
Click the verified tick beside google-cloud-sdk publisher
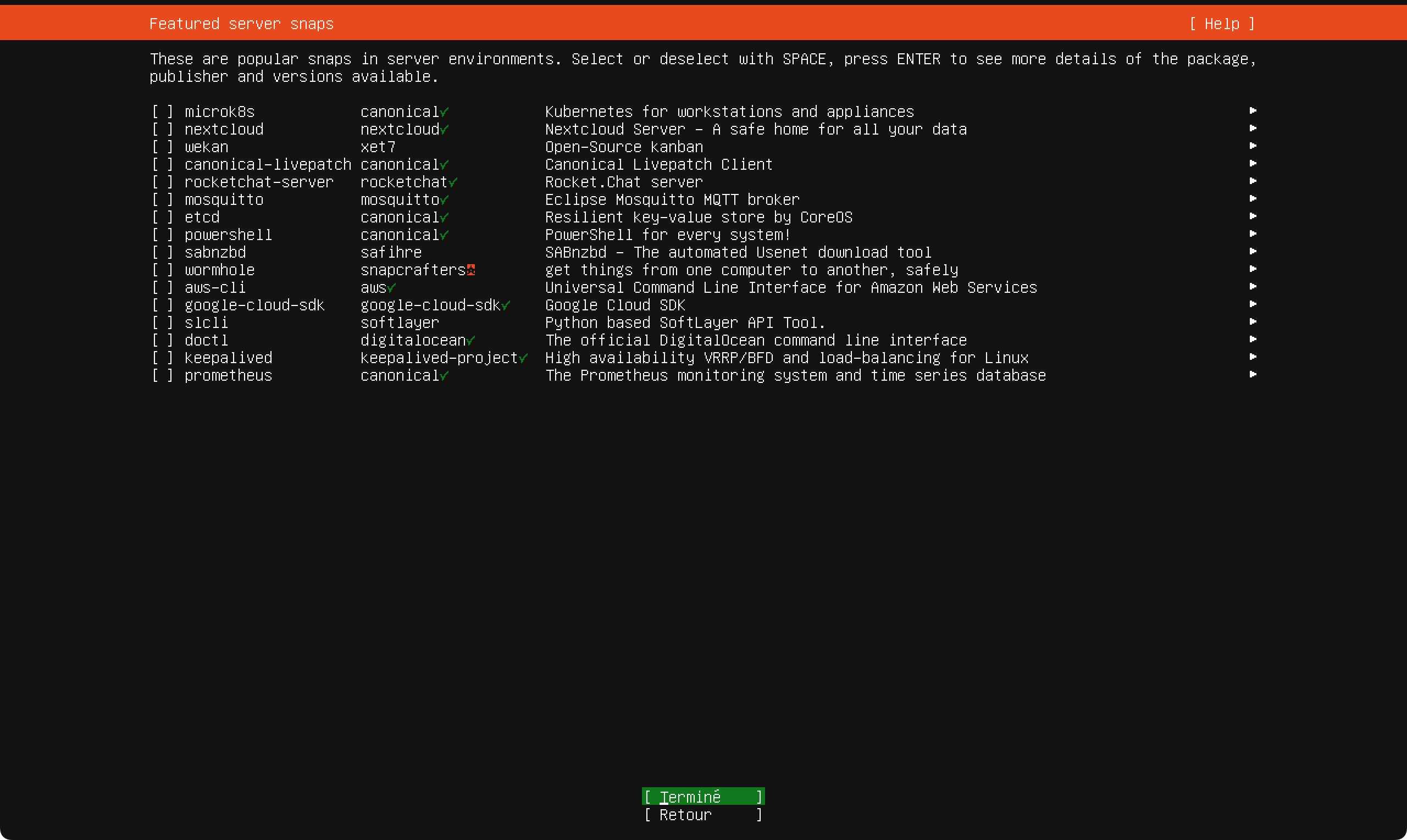pos(506,305)
